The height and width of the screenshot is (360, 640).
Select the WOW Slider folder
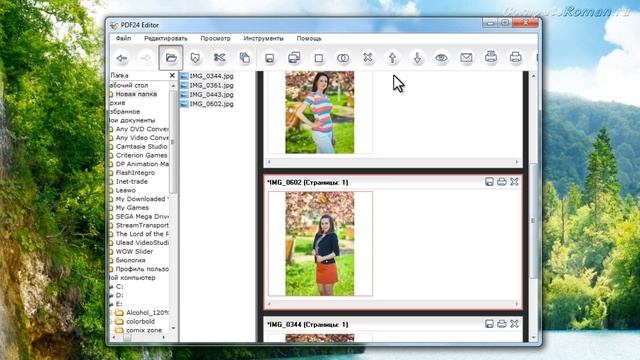tap(134, 251)
